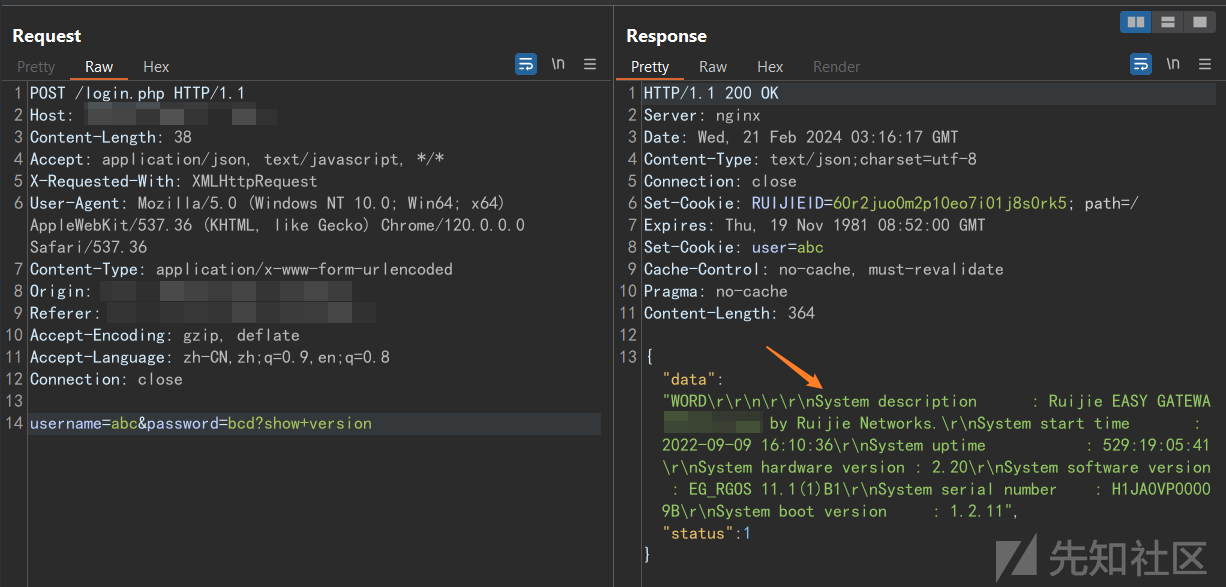Open Raw tab in Request panel
Viewport: 1226px width, 587px height.
[x=99, y=67]
